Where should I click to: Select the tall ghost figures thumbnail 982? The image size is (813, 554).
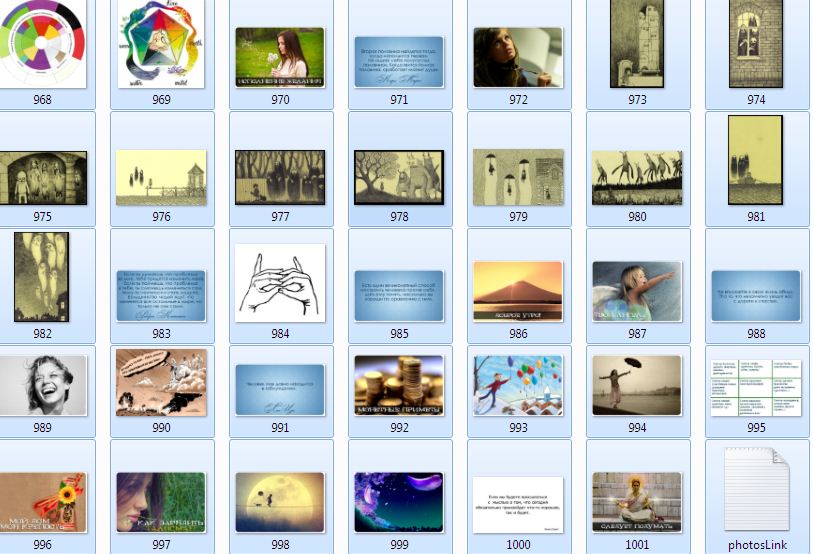coord(41,277)
